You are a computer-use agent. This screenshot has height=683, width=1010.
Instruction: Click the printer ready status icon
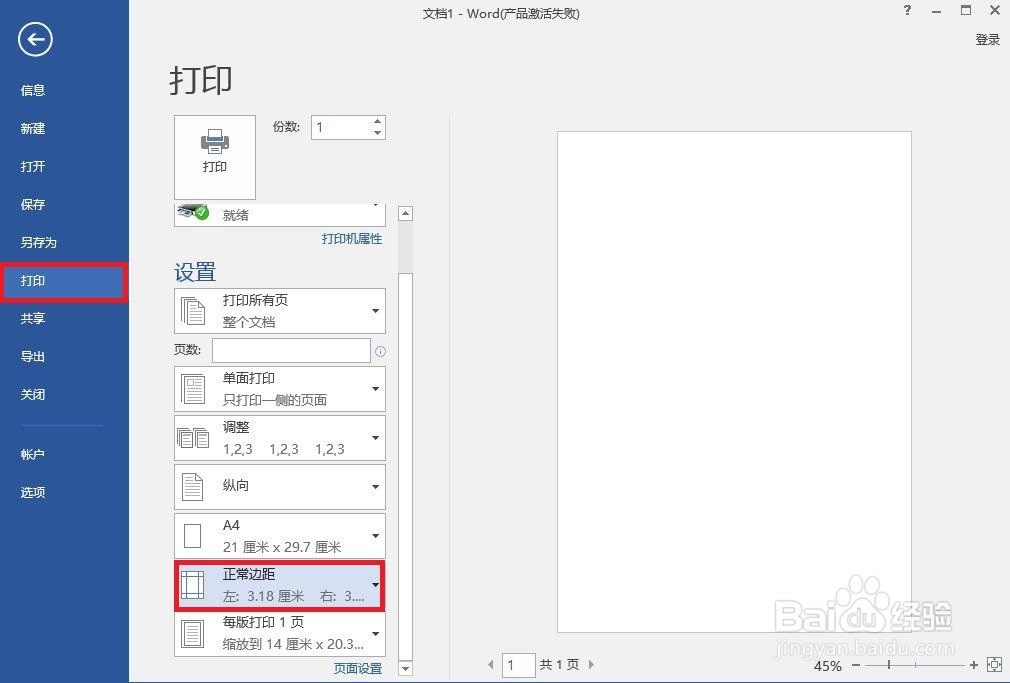[x=193, y=211]
